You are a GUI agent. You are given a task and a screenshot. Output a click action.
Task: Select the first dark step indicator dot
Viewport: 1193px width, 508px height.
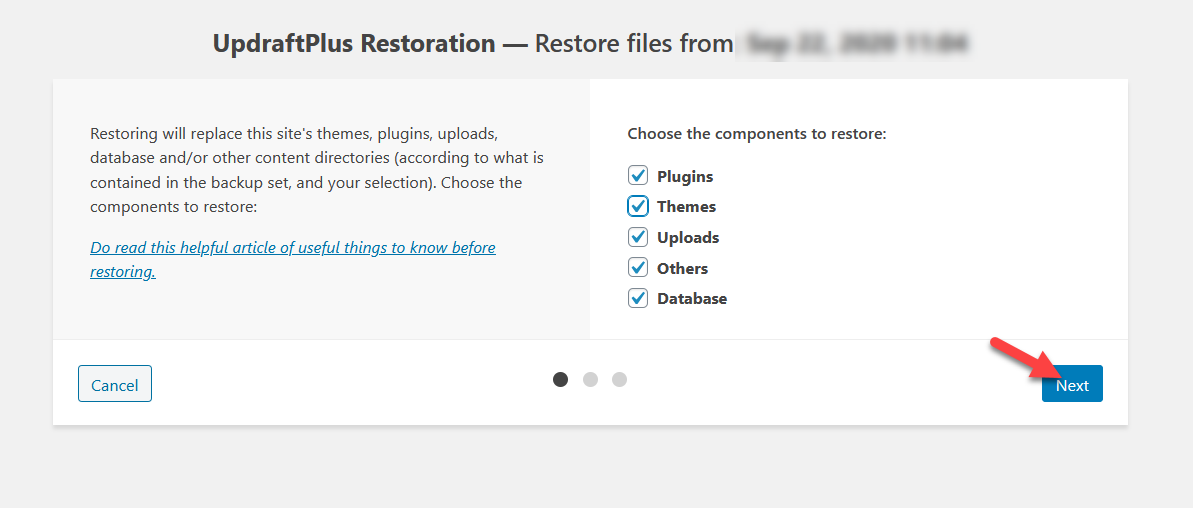pyautogui.click(x=561, y=379)
